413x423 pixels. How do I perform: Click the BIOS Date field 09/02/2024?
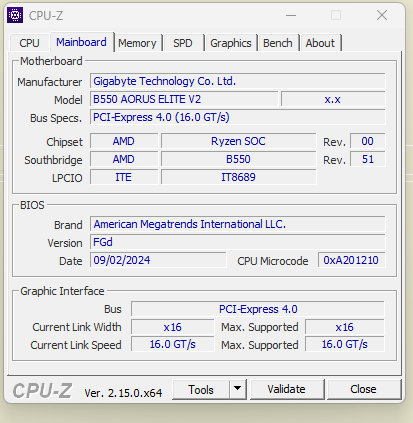[158, 260]
